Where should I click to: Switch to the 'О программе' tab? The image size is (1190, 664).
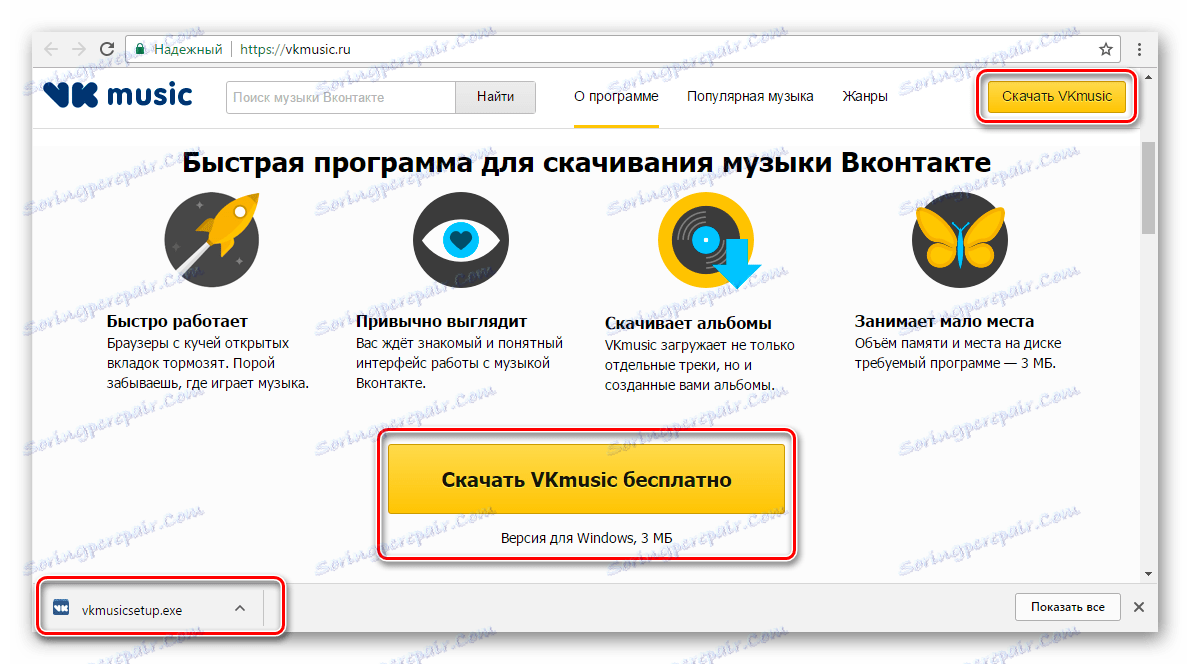(x=616, y=96)
